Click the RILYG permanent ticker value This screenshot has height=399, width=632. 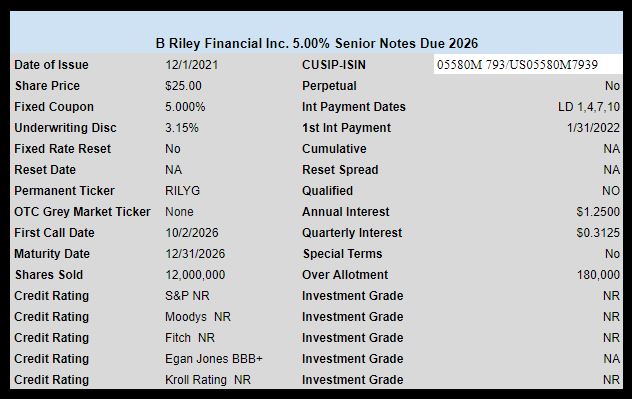183,191
